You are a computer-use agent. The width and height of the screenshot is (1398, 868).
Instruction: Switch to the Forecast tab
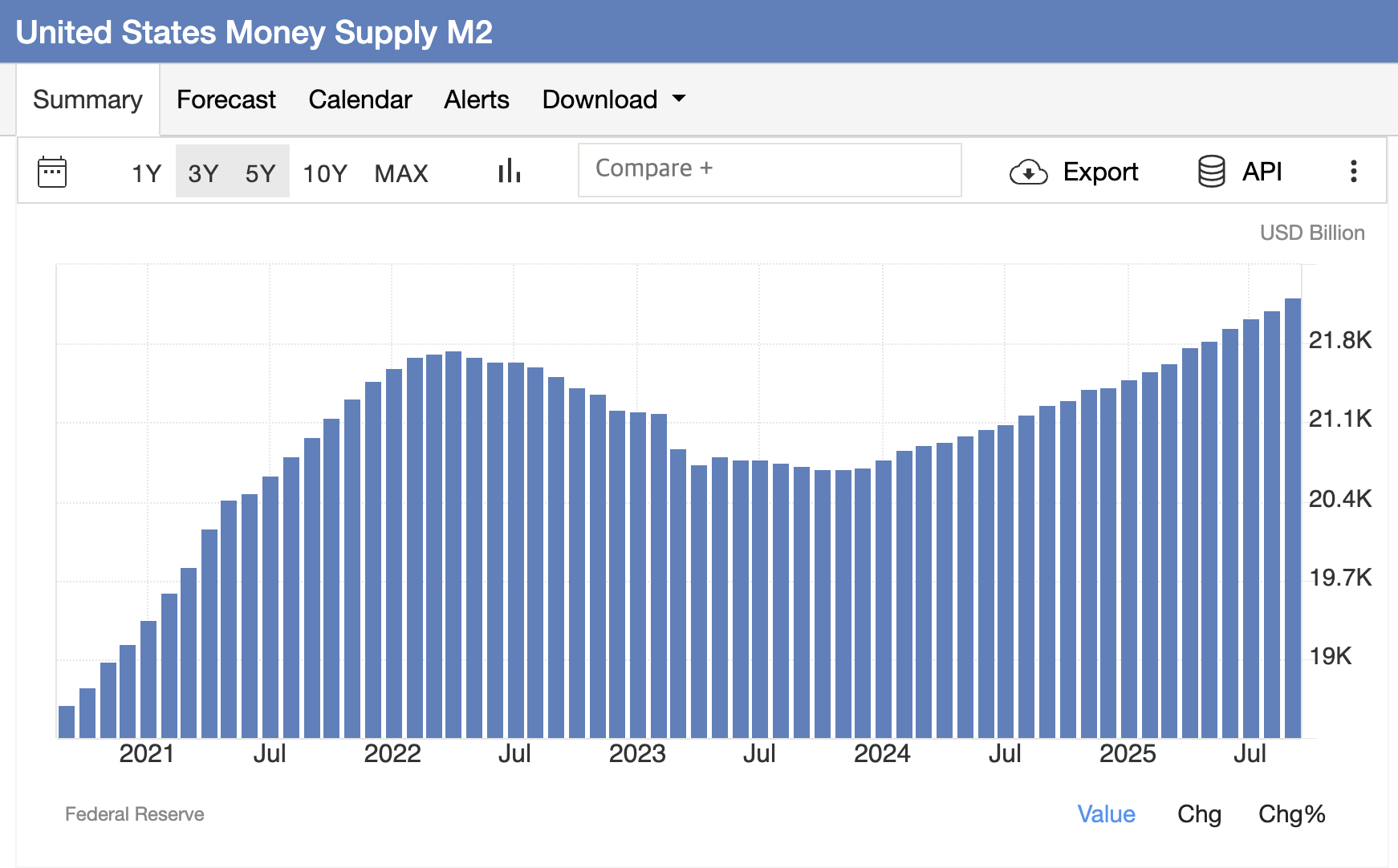tap(226, 99)
